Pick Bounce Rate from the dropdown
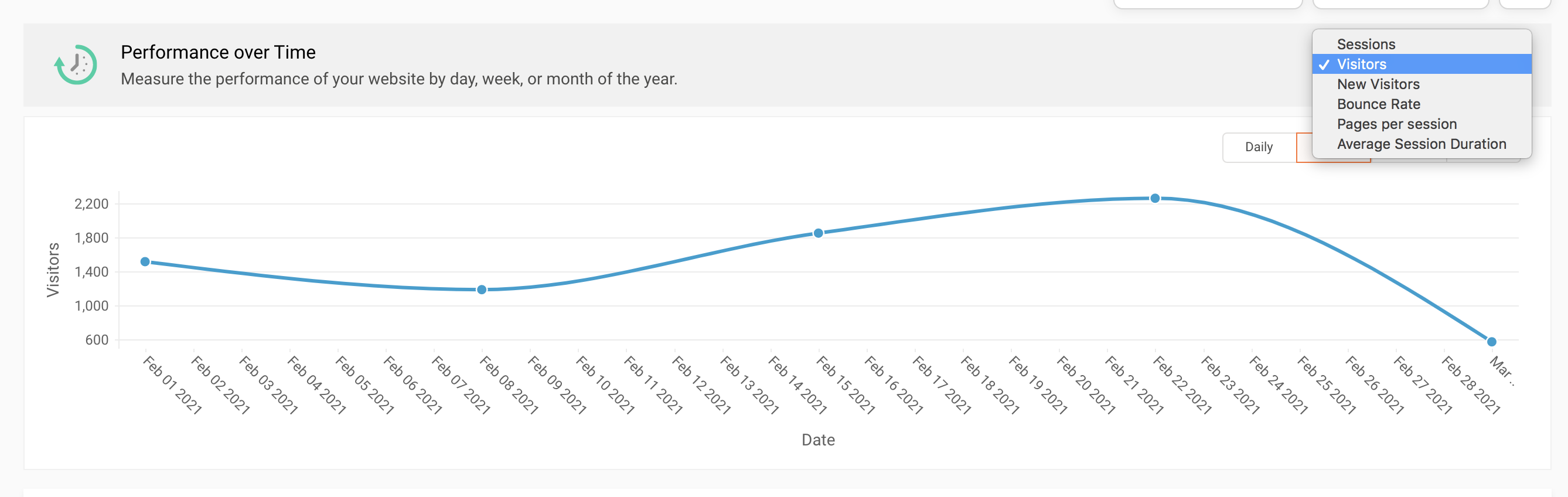 point(1378,104)
